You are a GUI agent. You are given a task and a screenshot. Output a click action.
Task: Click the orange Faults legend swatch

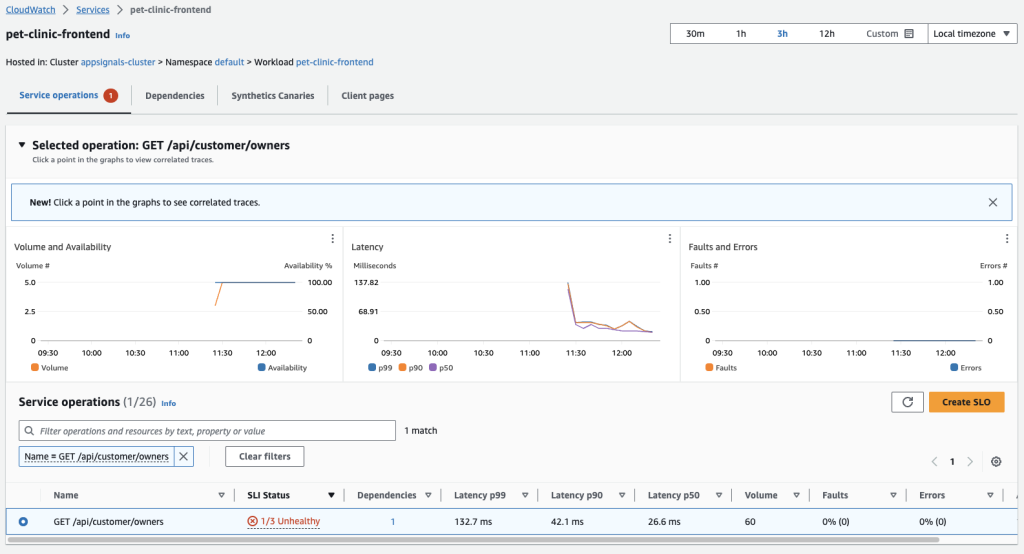click(x=709, y=367)
